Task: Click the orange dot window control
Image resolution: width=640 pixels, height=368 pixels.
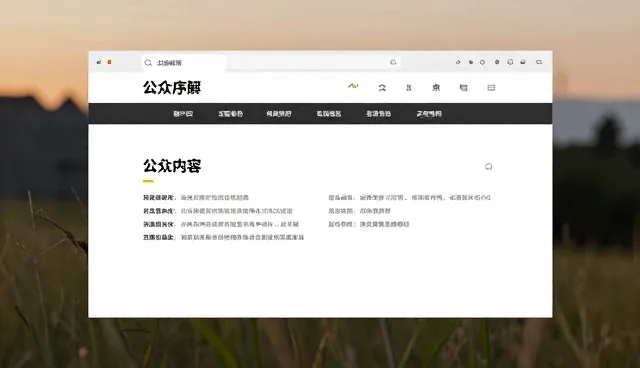Action: tap(109, 62)
